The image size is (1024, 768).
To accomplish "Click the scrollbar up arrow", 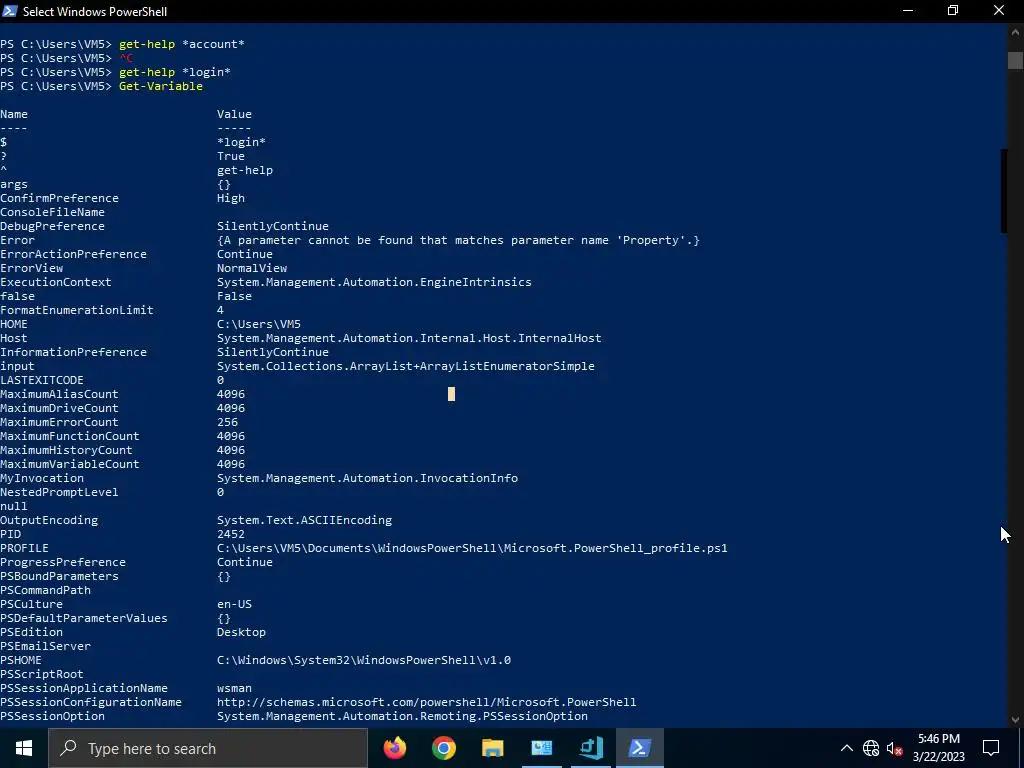I will [x=1016, y=31].
